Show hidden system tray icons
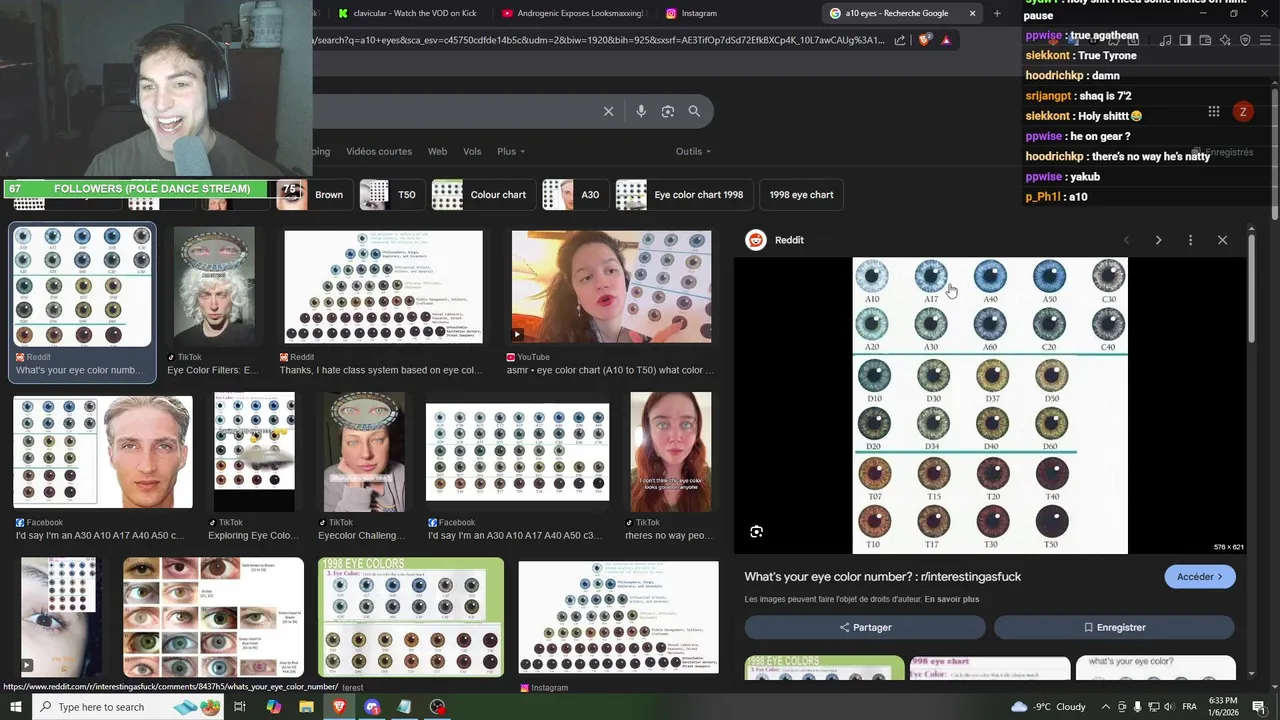 pos(1105,707)
